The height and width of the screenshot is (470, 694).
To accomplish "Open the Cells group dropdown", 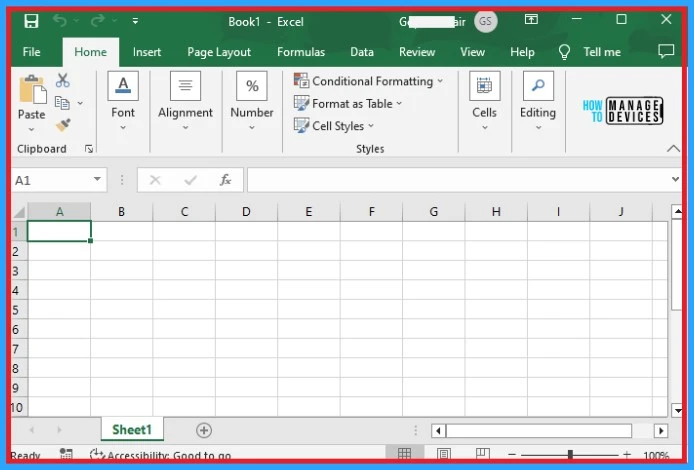I will tap(485, 101).
